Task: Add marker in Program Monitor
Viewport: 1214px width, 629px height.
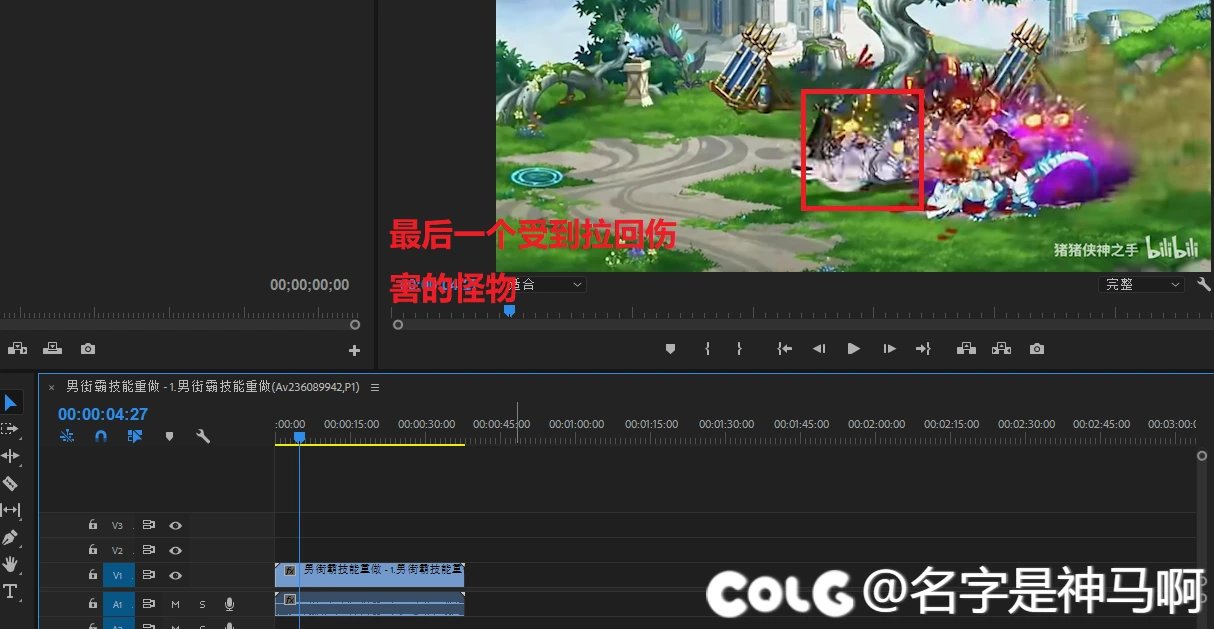Action: [x=670, y=349]
